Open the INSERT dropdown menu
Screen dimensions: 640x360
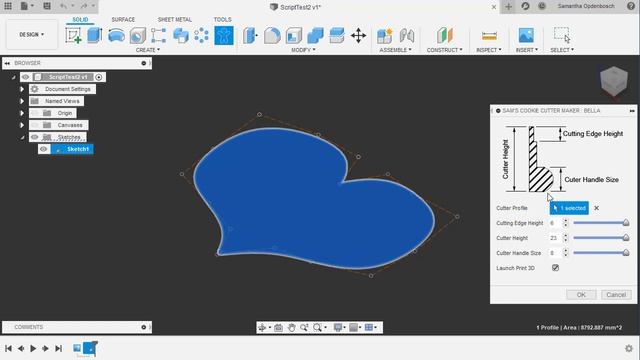(x=527, y=50)
